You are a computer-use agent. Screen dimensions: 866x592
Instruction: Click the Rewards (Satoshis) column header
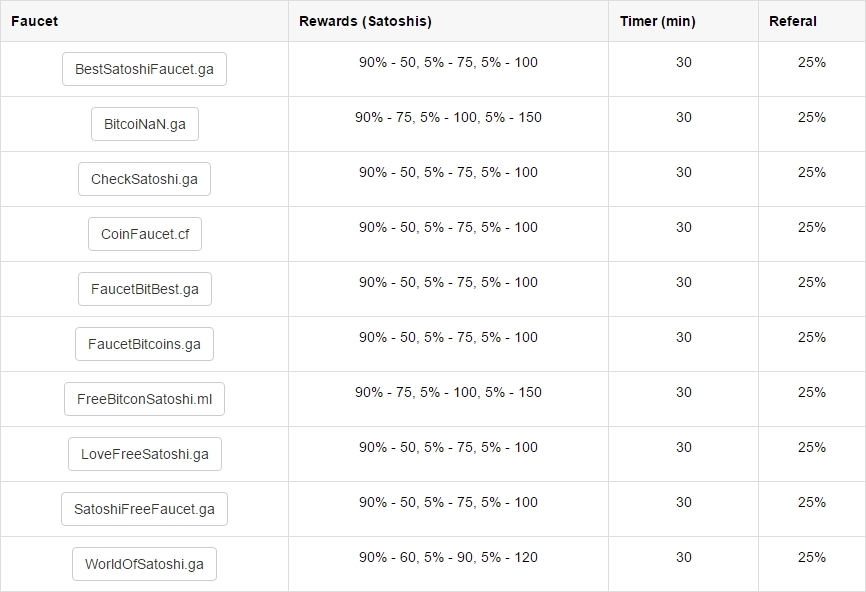pos(365,21)
